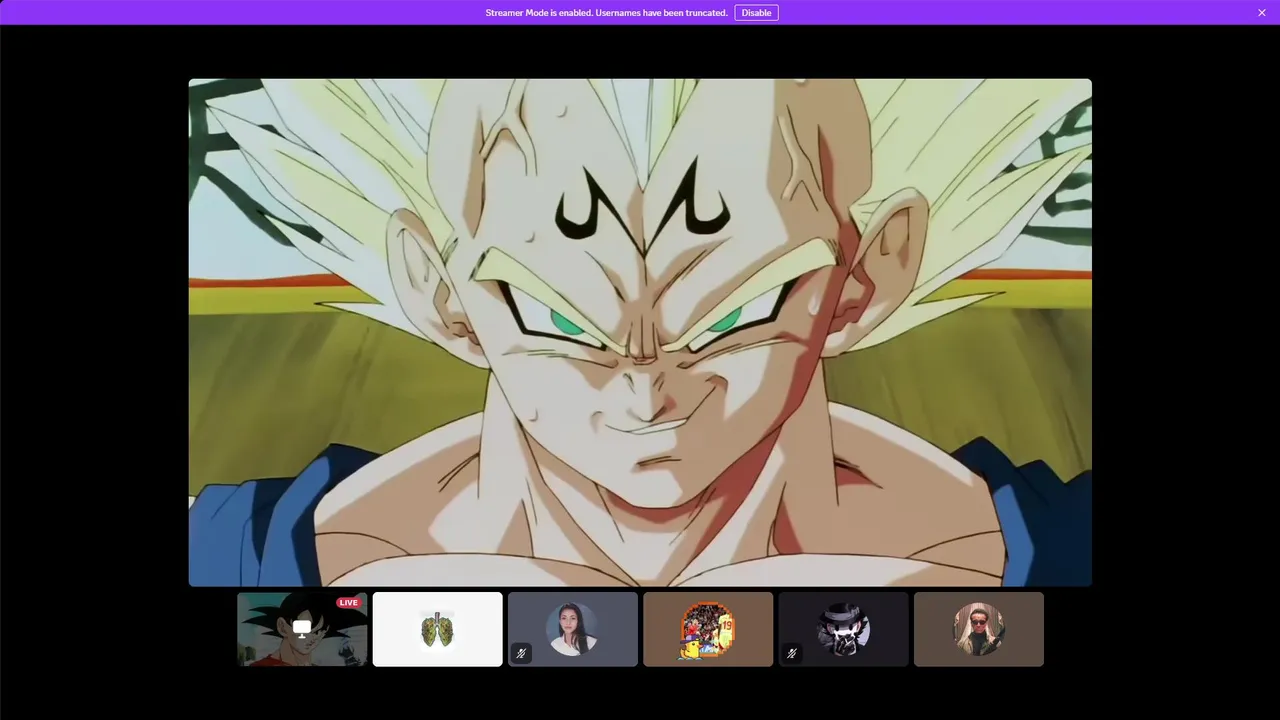Click muted mic icon on dark tile
1280x720 pixels.
click(792, 653)
